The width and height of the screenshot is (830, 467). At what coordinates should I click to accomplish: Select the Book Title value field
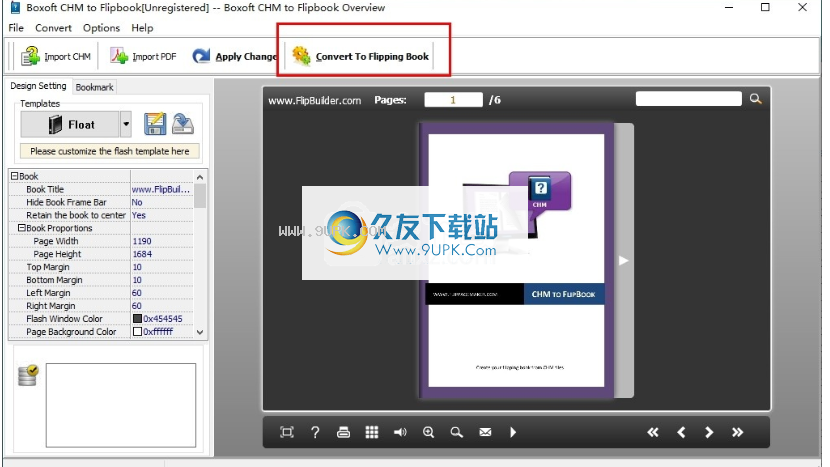tap(161, 189)
